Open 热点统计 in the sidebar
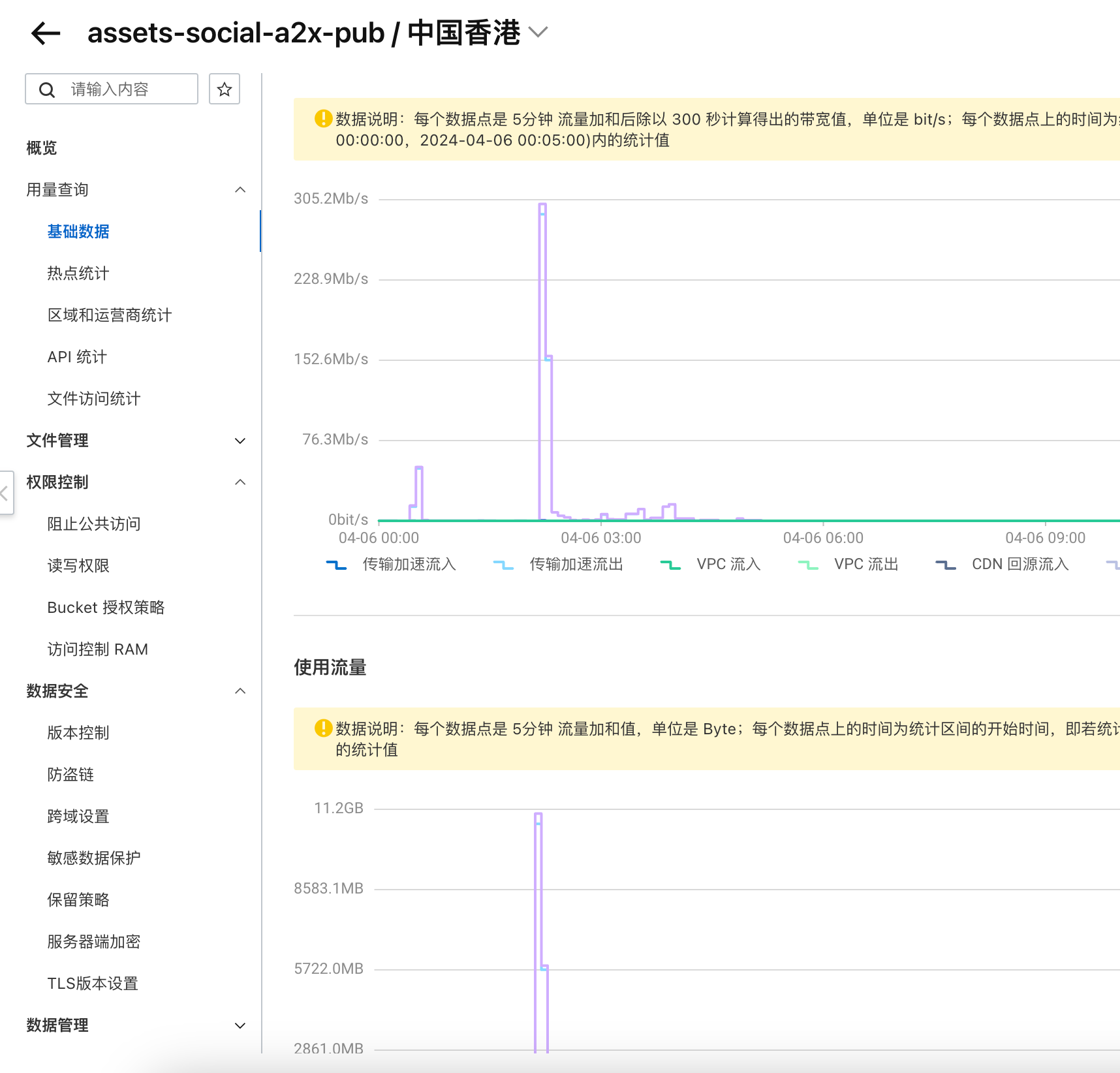 point(78,273)
